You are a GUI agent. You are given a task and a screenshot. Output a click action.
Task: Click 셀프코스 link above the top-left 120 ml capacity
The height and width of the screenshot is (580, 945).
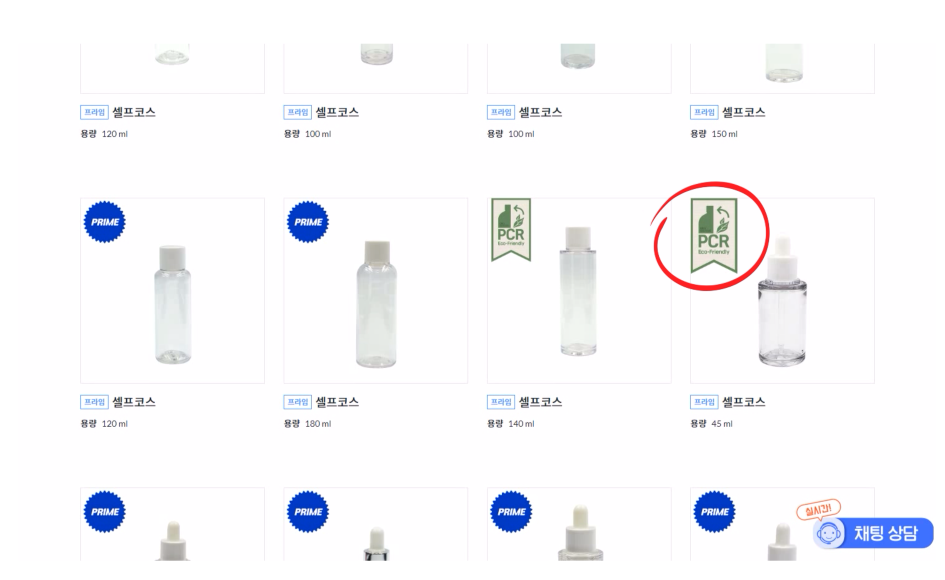pos(134,112)
